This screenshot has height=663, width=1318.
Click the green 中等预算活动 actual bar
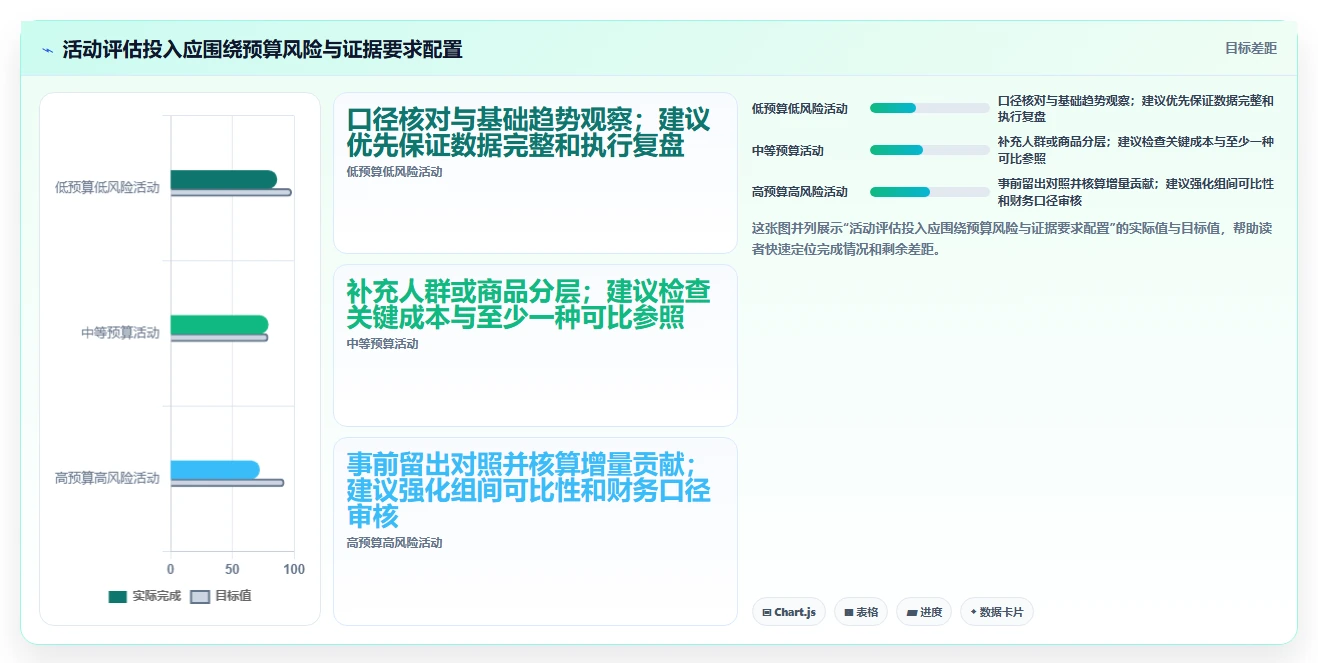(219, 324)
